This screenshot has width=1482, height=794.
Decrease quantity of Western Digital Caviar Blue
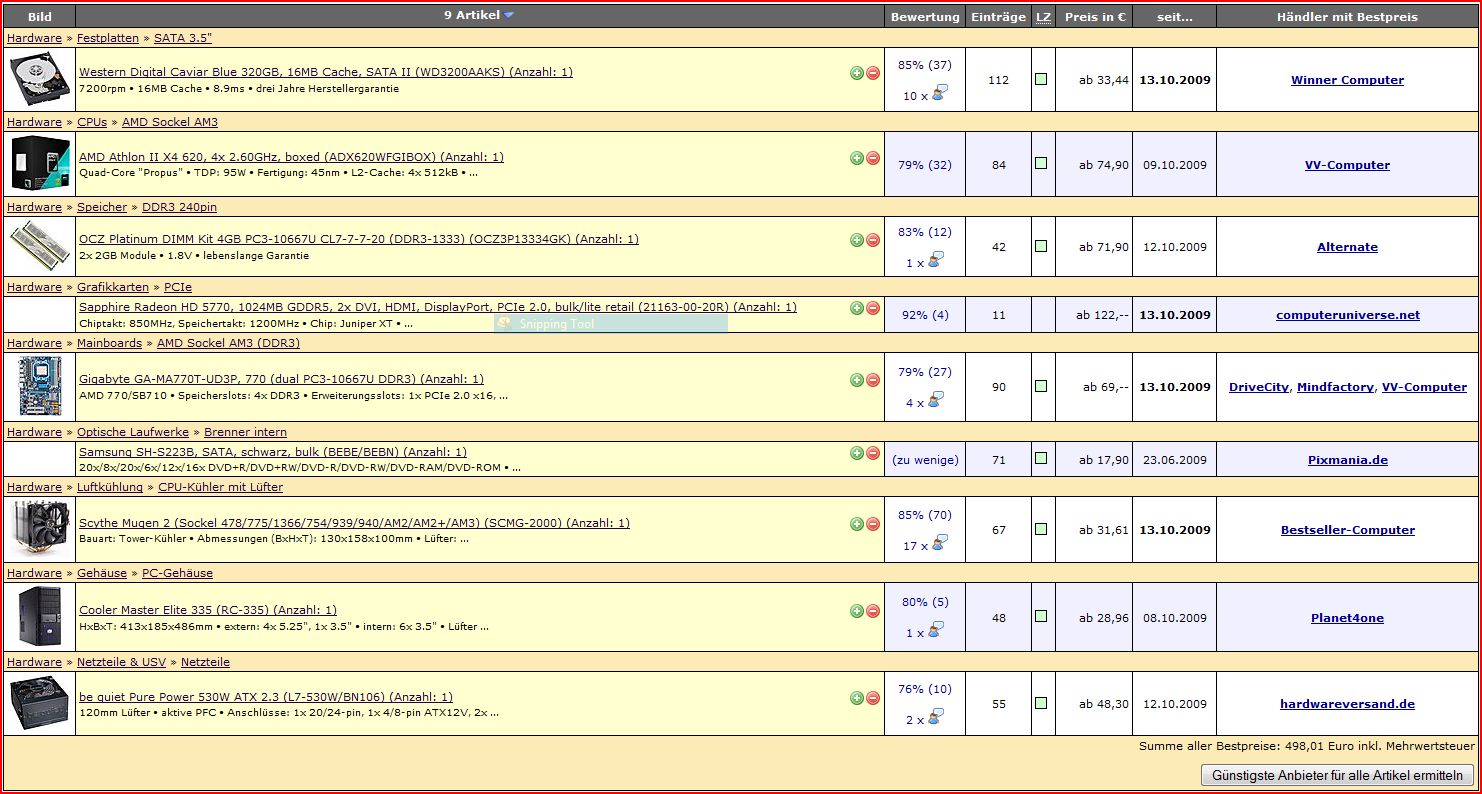[x=873, y=73]
